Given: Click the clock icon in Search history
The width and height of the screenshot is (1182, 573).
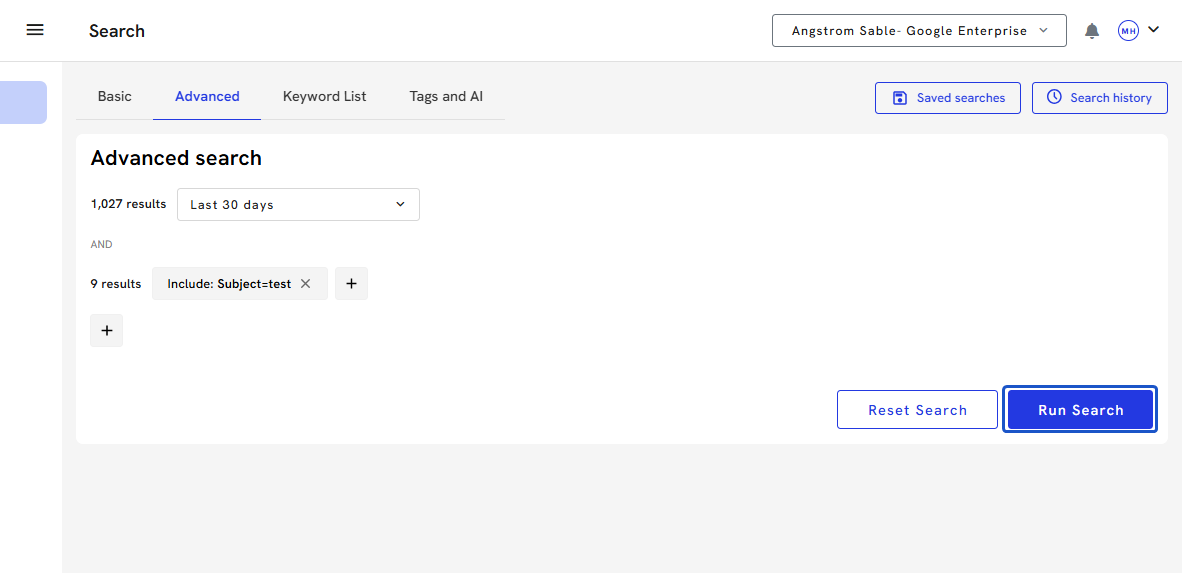Looking at the screenshot, I should point(1054,98).
